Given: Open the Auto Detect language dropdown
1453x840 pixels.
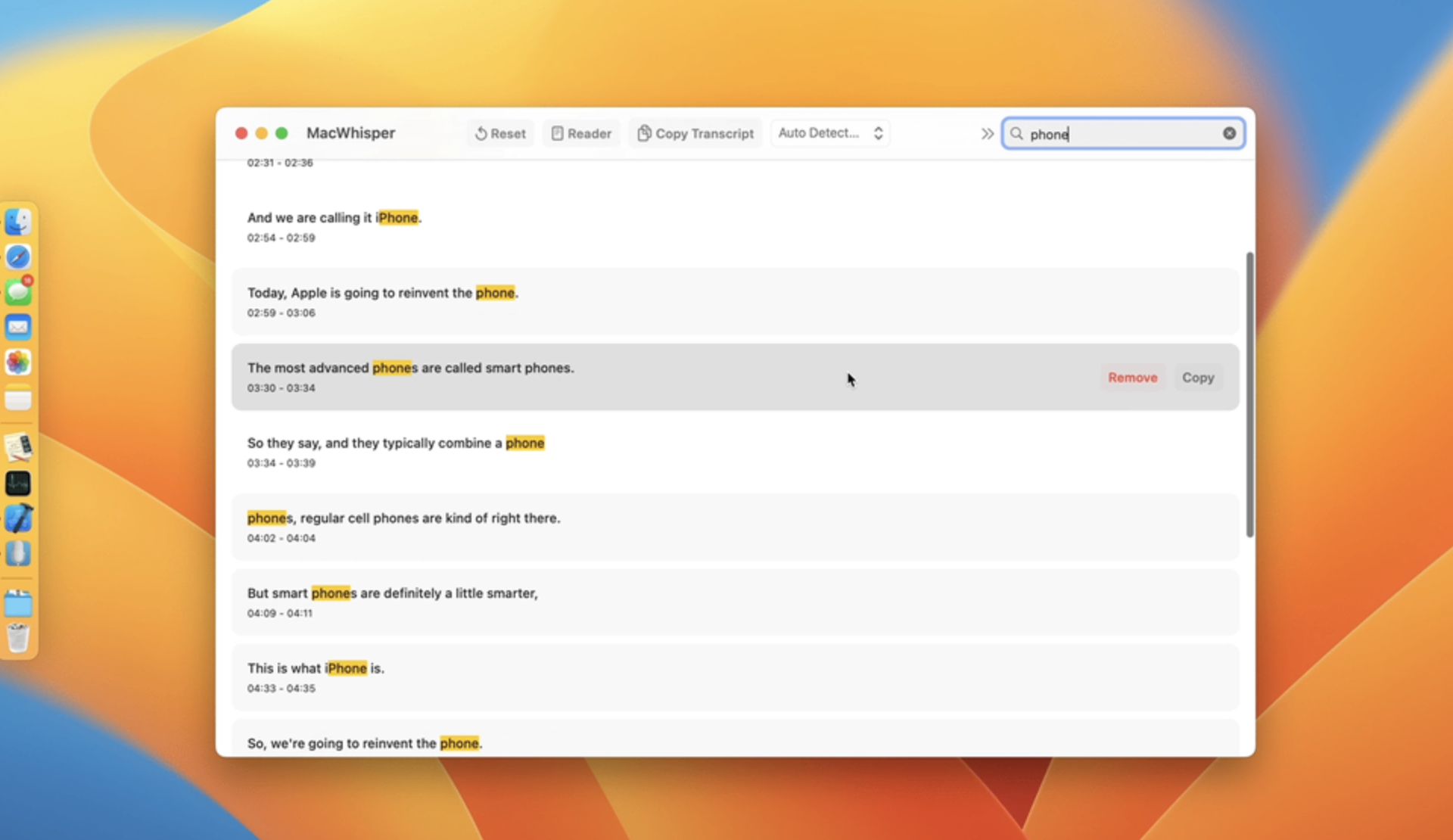Looking at the screenshot, I should click(x=830, y=133).
